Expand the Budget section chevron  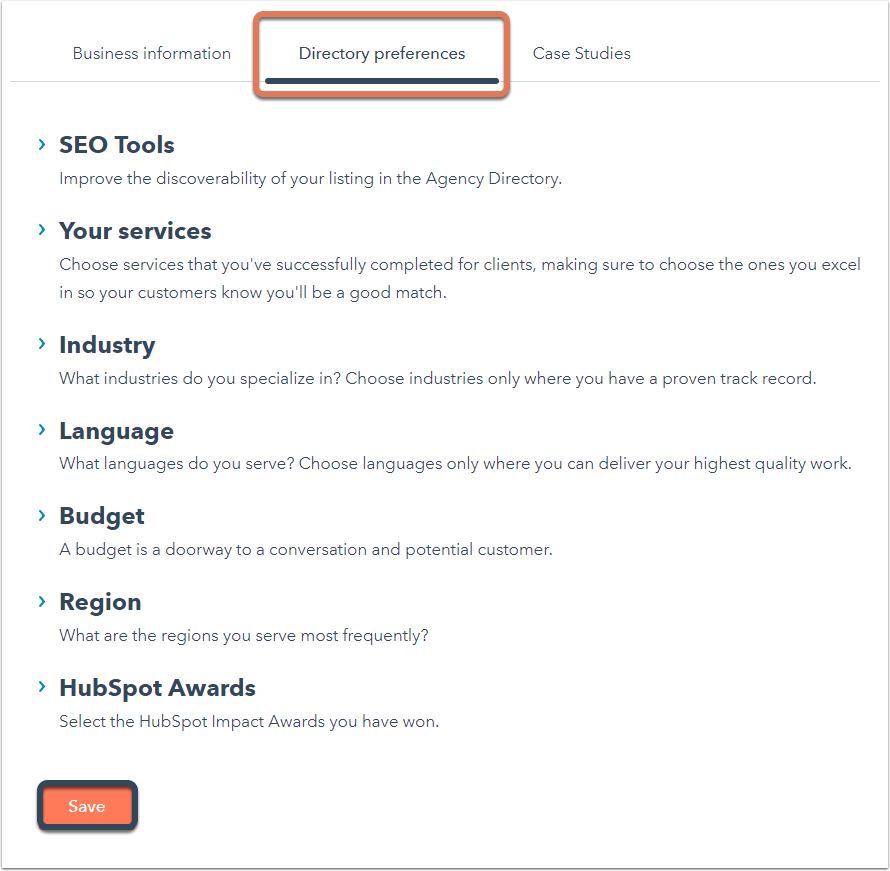[x=42, y=515]
